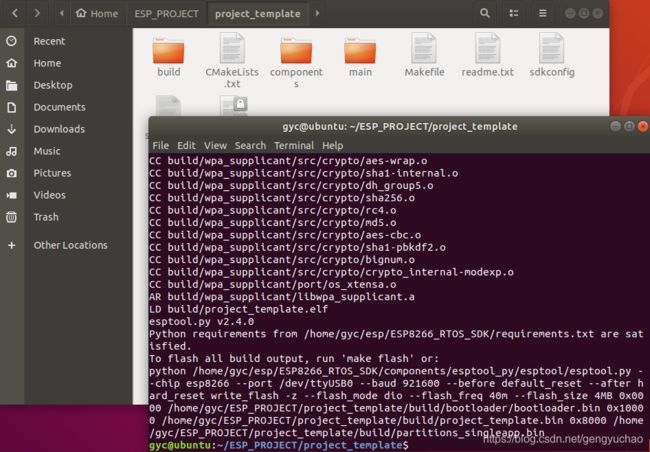The image size is (650, 452).
Task: Go forward in the file manager
Action: click(37, 13)
